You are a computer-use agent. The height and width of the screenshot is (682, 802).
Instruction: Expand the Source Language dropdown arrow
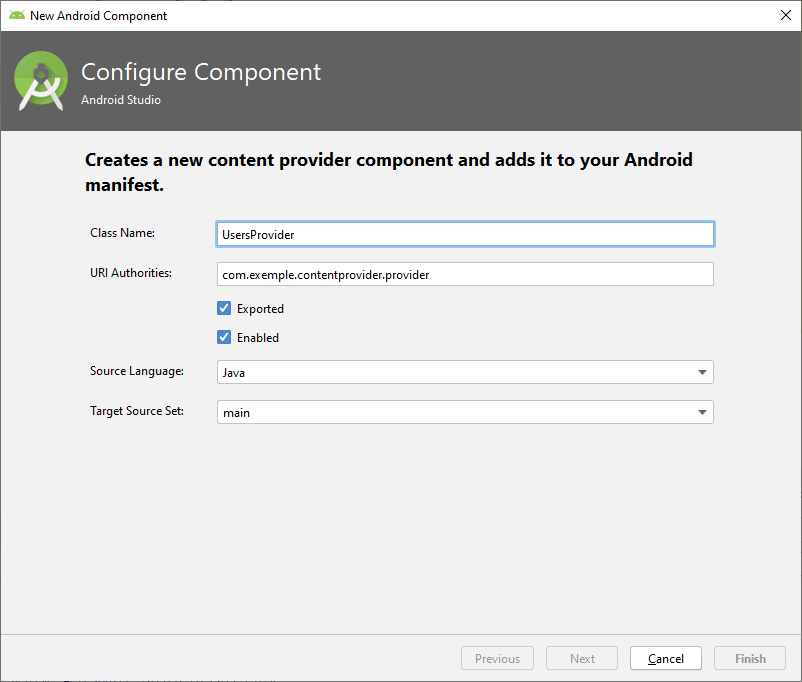pos(701,373)
